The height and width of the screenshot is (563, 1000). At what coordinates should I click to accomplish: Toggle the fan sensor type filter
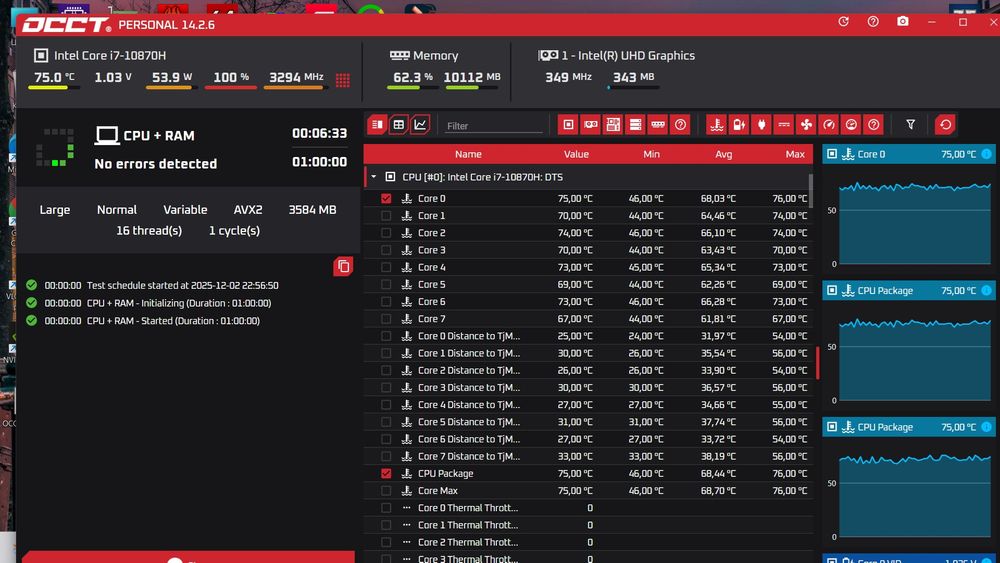coord(806,125)
